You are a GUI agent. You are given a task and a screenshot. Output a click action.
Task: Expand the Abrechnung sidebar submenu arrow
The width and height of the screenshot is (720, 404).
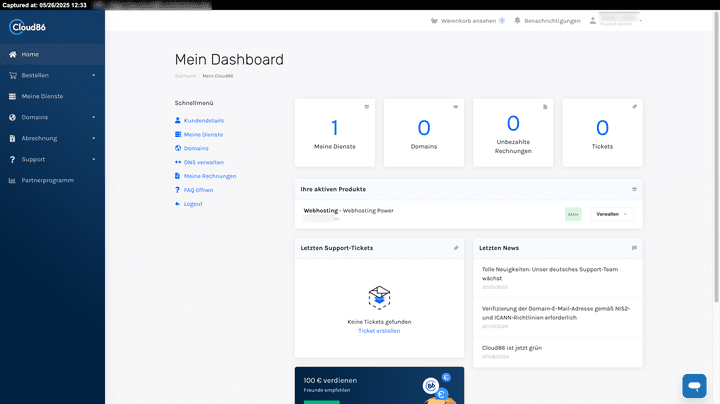pos(94,138)
